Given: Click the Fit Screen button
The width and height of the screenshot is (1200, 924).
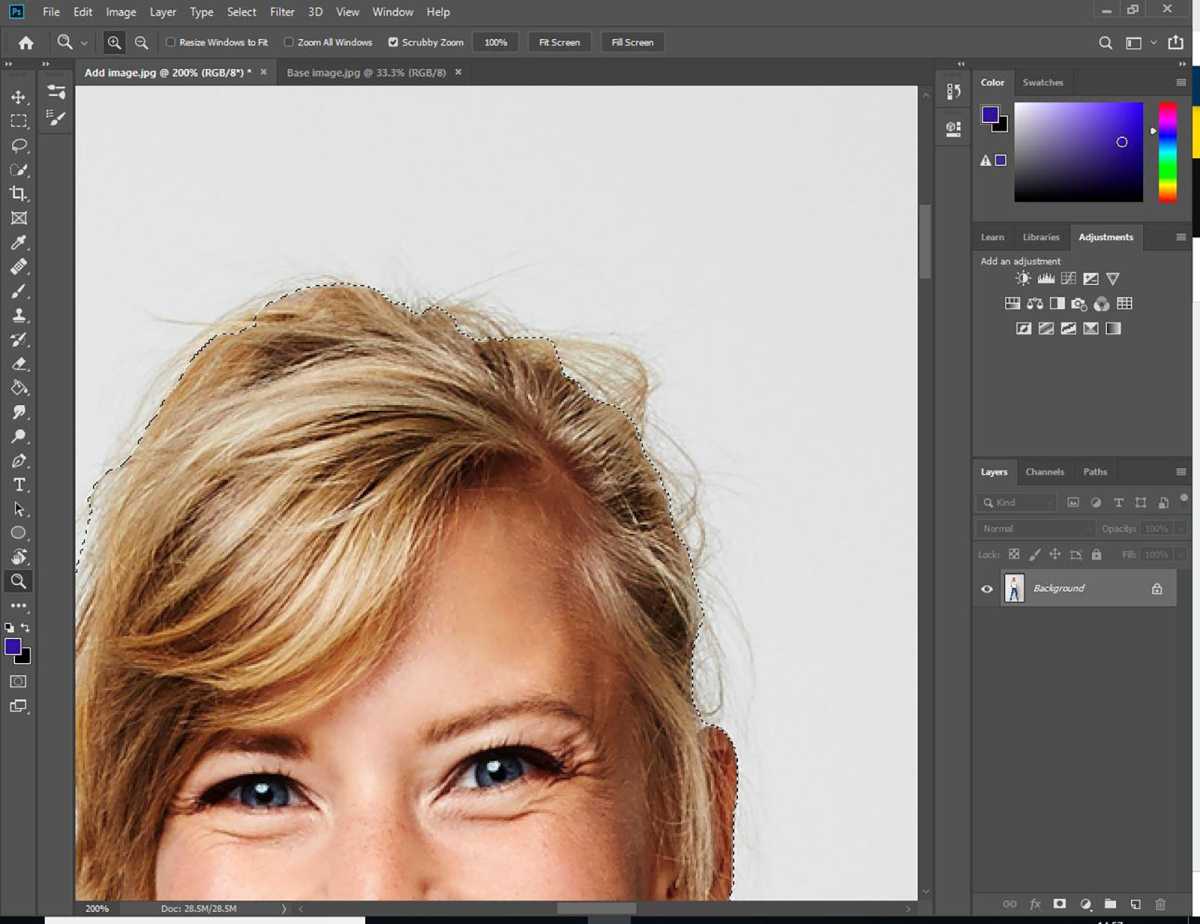Looking at the screenshot, I should (x=560, y=43).
